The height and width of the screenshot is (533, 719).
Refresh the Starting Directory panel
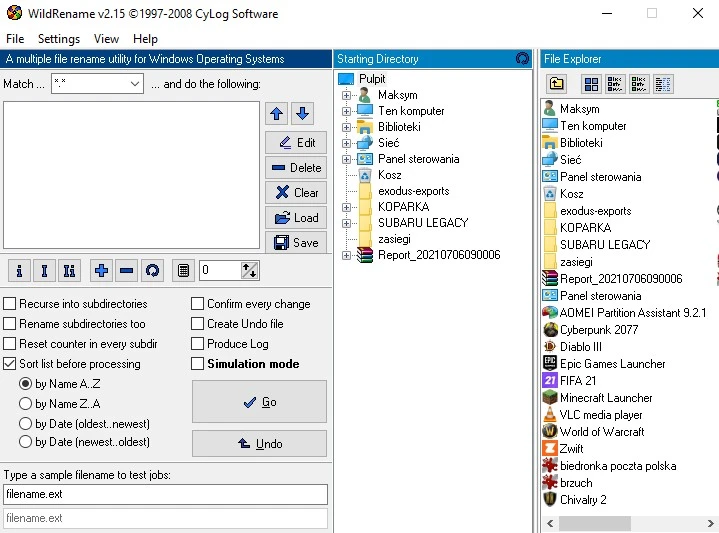(x=522, y=59)
